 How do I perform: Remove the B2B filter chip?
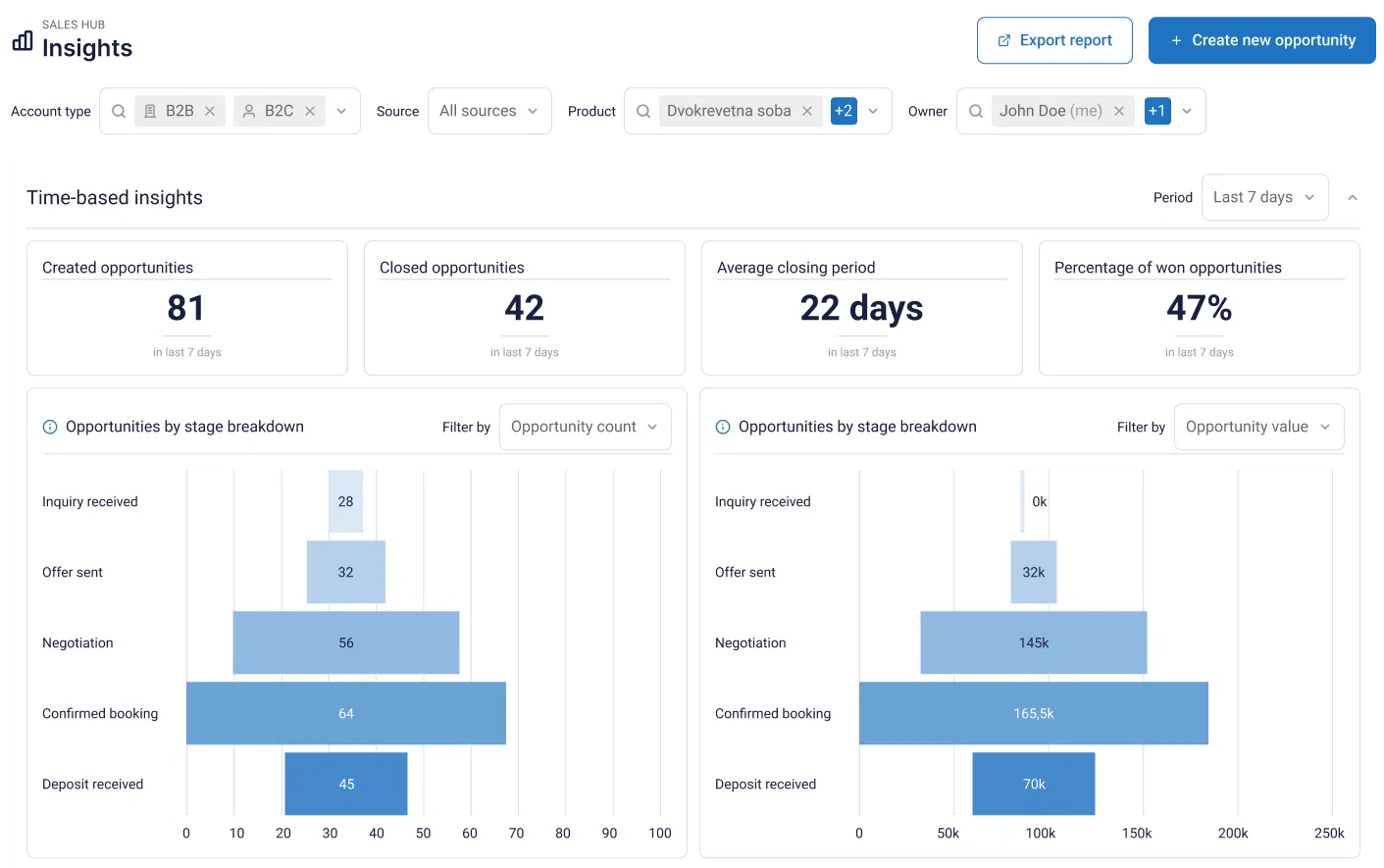(210, 112)
